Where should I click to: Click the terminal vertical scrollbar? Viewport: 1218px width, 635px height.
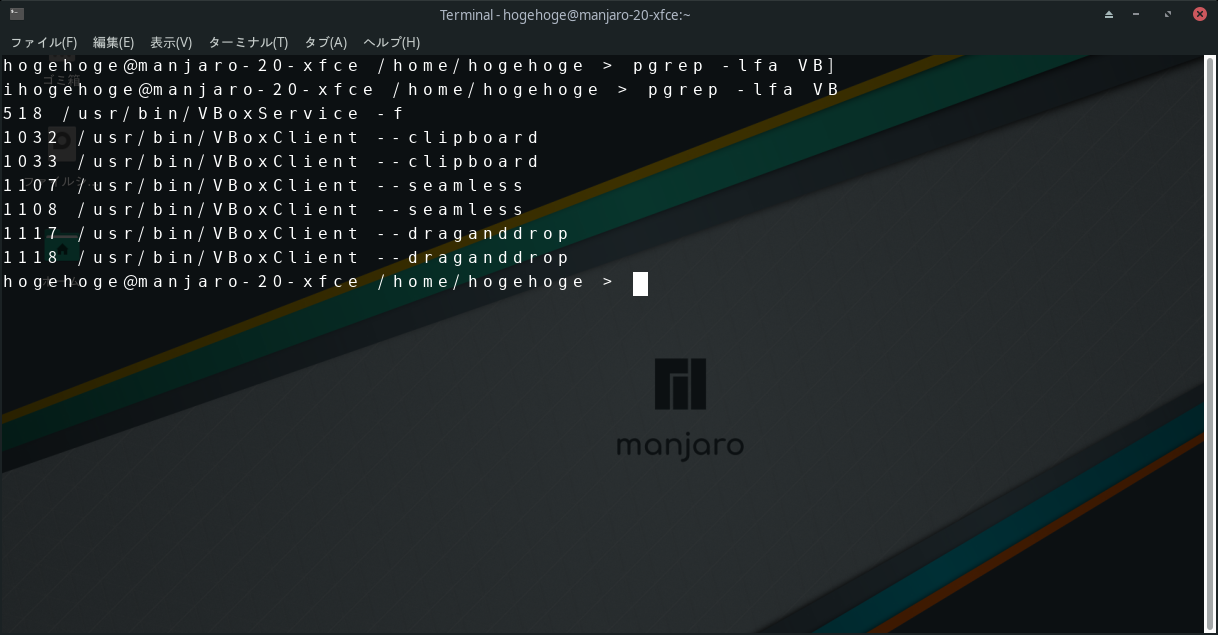(1209, 343)
